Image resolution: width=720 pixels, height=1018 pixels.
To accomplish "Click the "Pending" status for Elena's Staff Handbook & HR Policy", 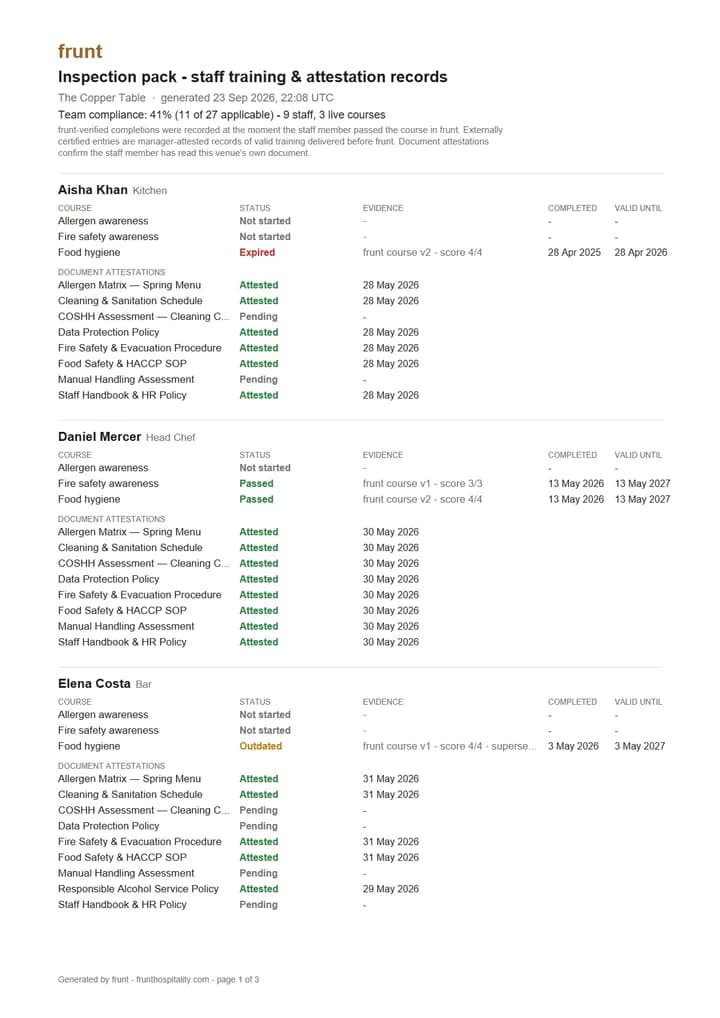I will click(258, 904).
